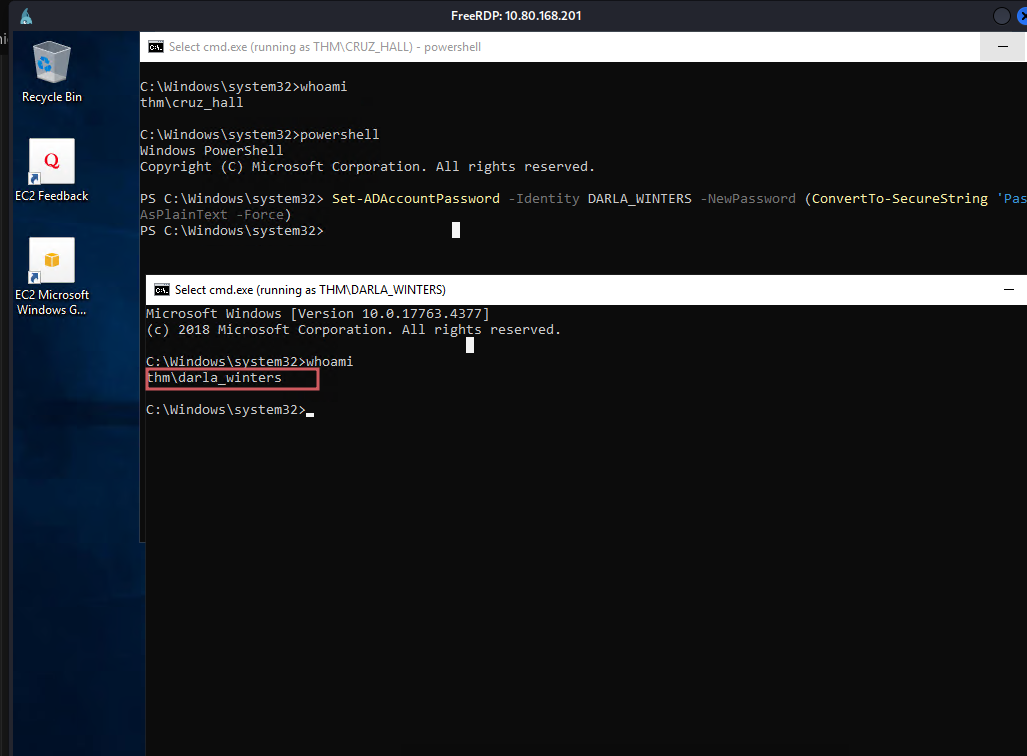Image resolution: width=1027 pixels, height=756 pixels.
Task: Click the thm\cruz_hall whoami output
Action: coord(191,103)
